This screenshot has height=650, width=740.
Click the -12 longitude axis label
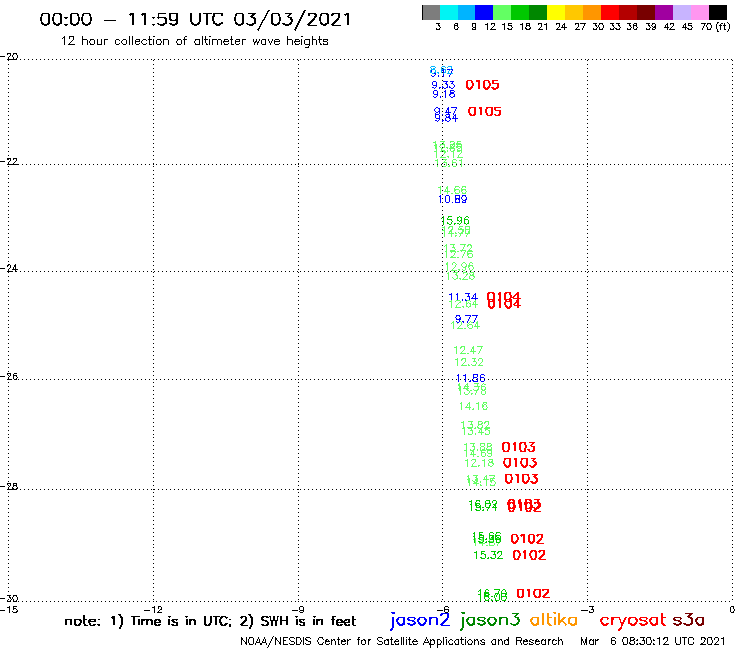tap(153, 609)
